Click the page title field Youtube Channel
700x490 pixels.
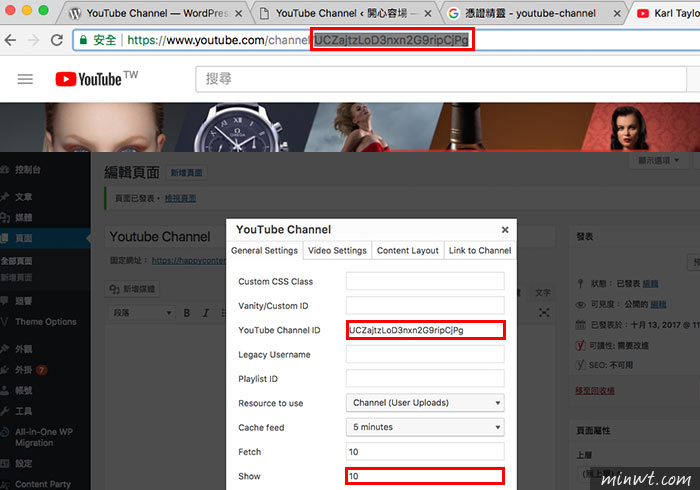[x=166, y=237]
